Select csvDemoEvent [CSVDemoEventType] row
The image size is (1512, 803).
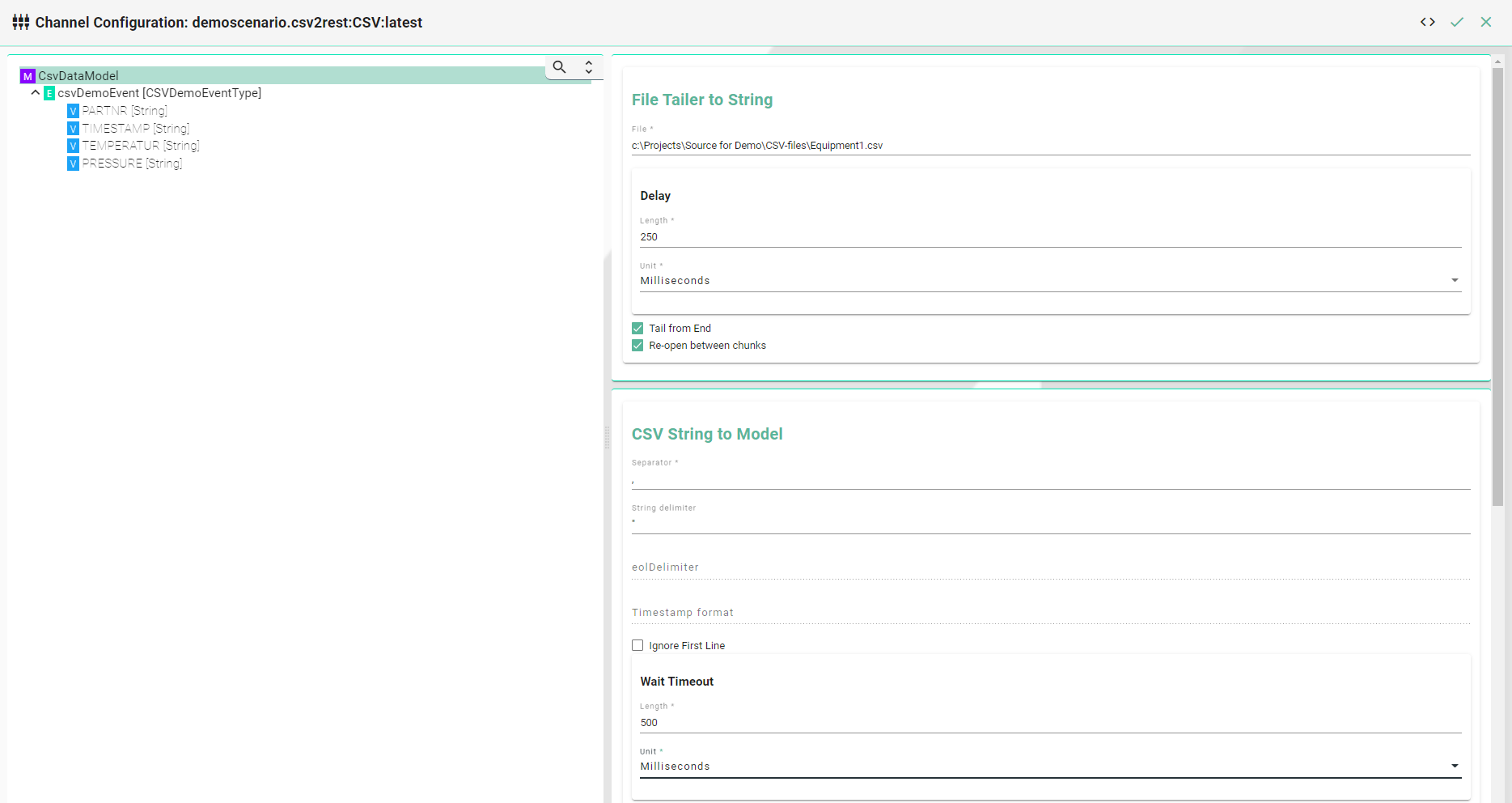point(159,93)
